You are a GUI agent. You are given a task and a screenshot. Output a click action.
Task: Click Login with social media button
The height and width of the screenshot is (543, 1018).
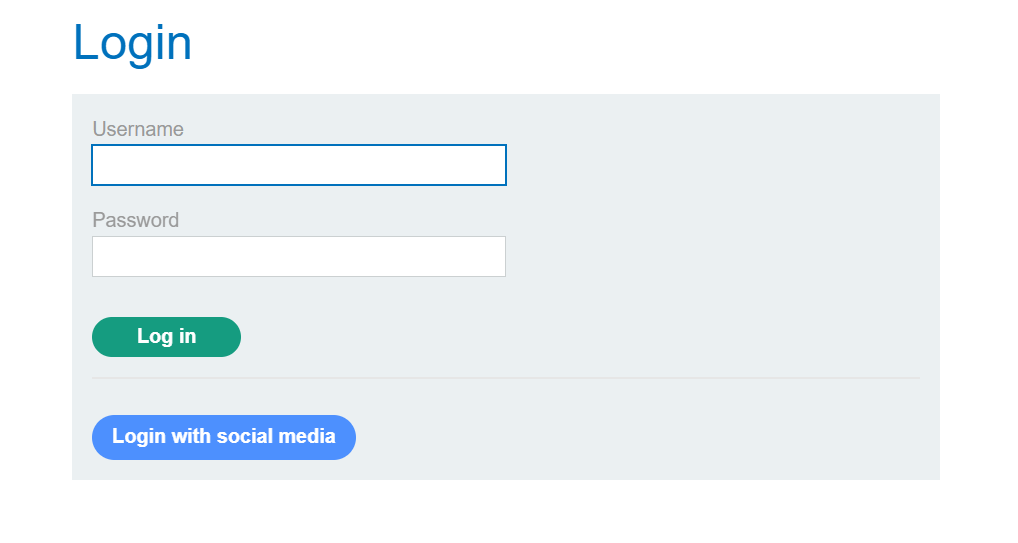click(223, 437)
